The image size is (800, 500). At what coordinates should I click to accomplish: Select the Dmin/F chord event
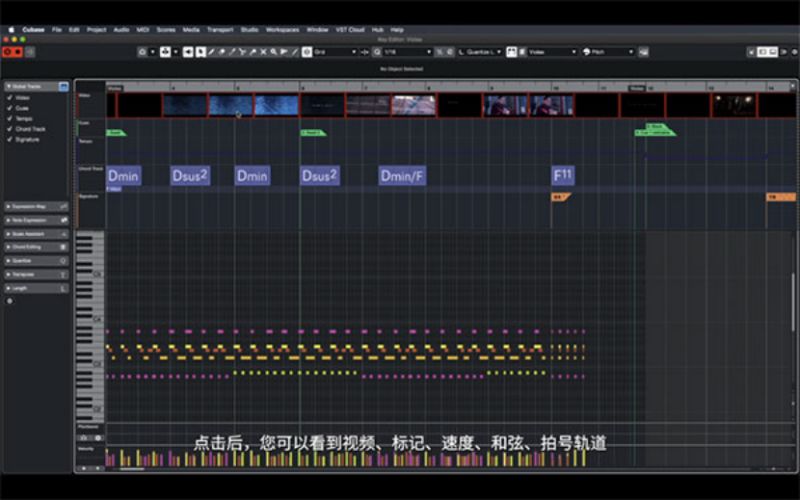402,176
